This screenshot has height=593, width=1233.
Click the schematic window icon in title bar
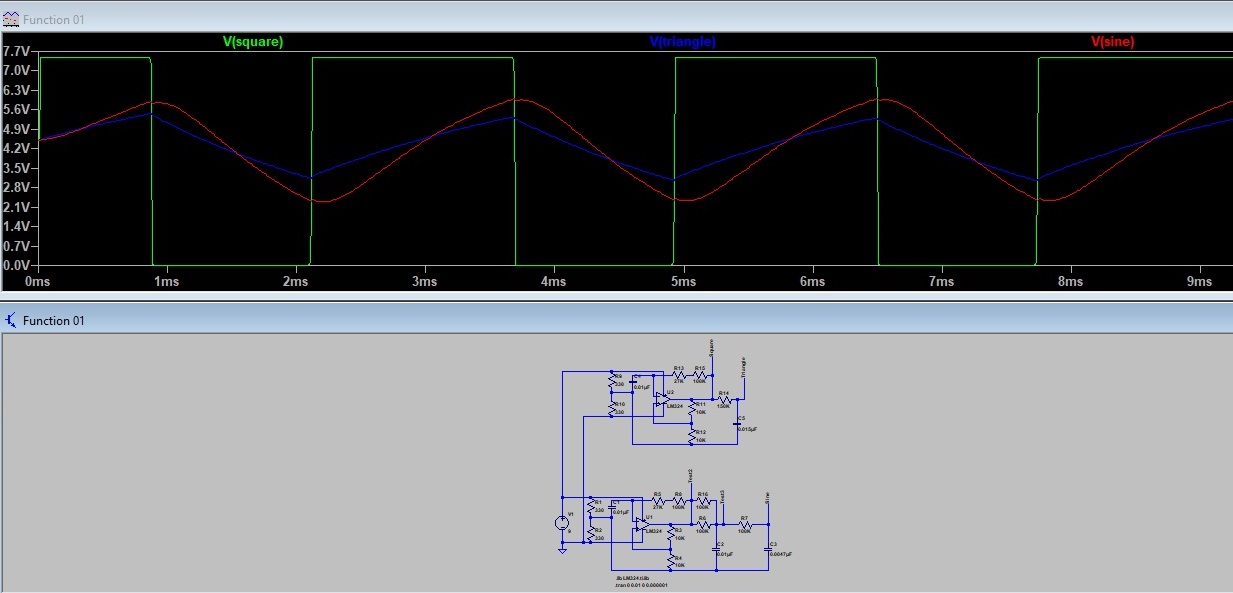(11, 320)
